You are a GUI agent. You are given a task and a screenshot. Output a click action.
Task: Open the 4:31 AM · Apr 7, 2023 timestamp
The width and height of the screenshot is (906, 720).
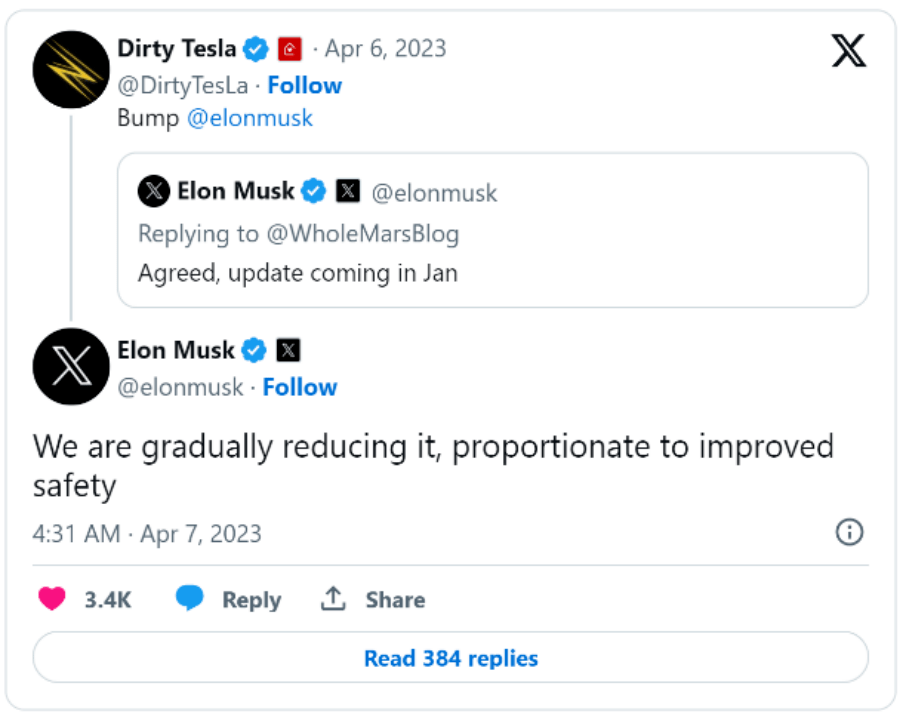pyautogui.click(x=147, y=533)
